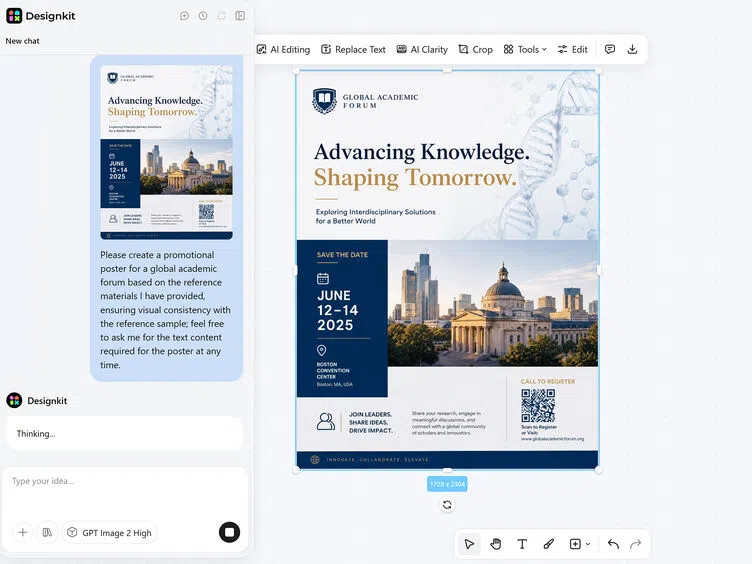The height and width of the screenshot is (564, 752).
Task: Click the 'Thinking...' response bubble
Action: point(125,434)
